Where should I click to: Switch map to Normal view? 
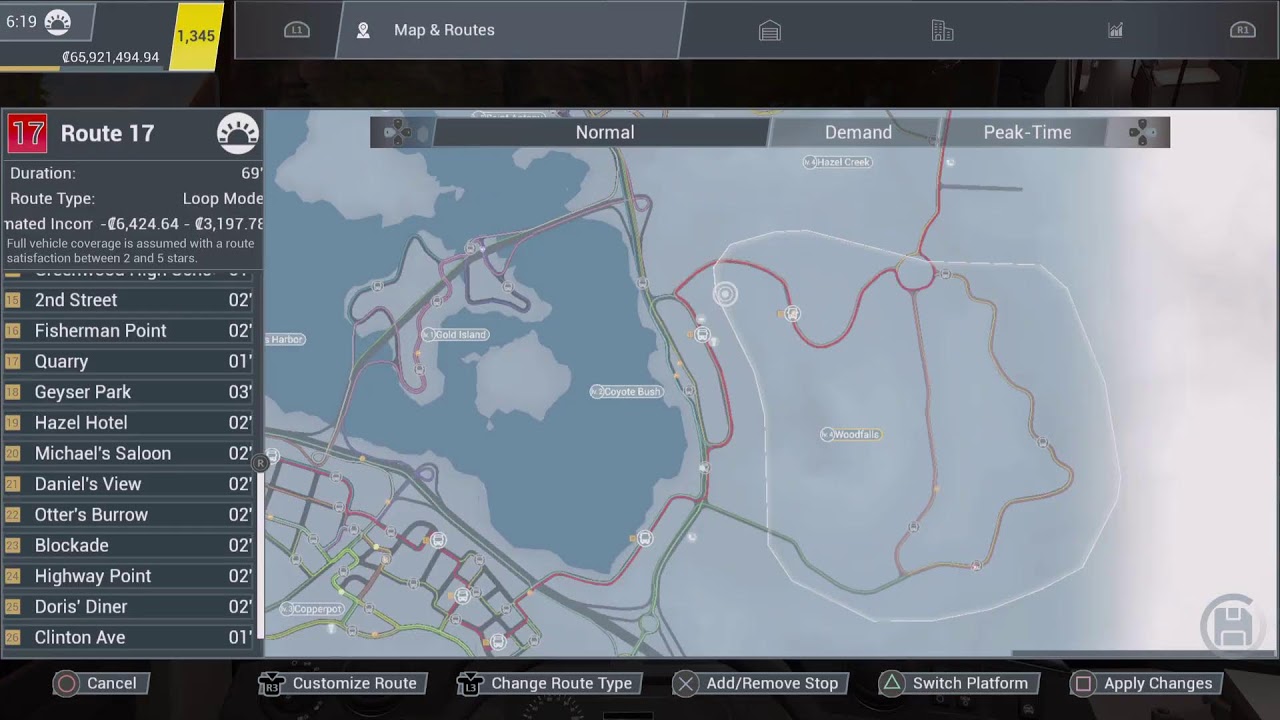coord(604,132)
